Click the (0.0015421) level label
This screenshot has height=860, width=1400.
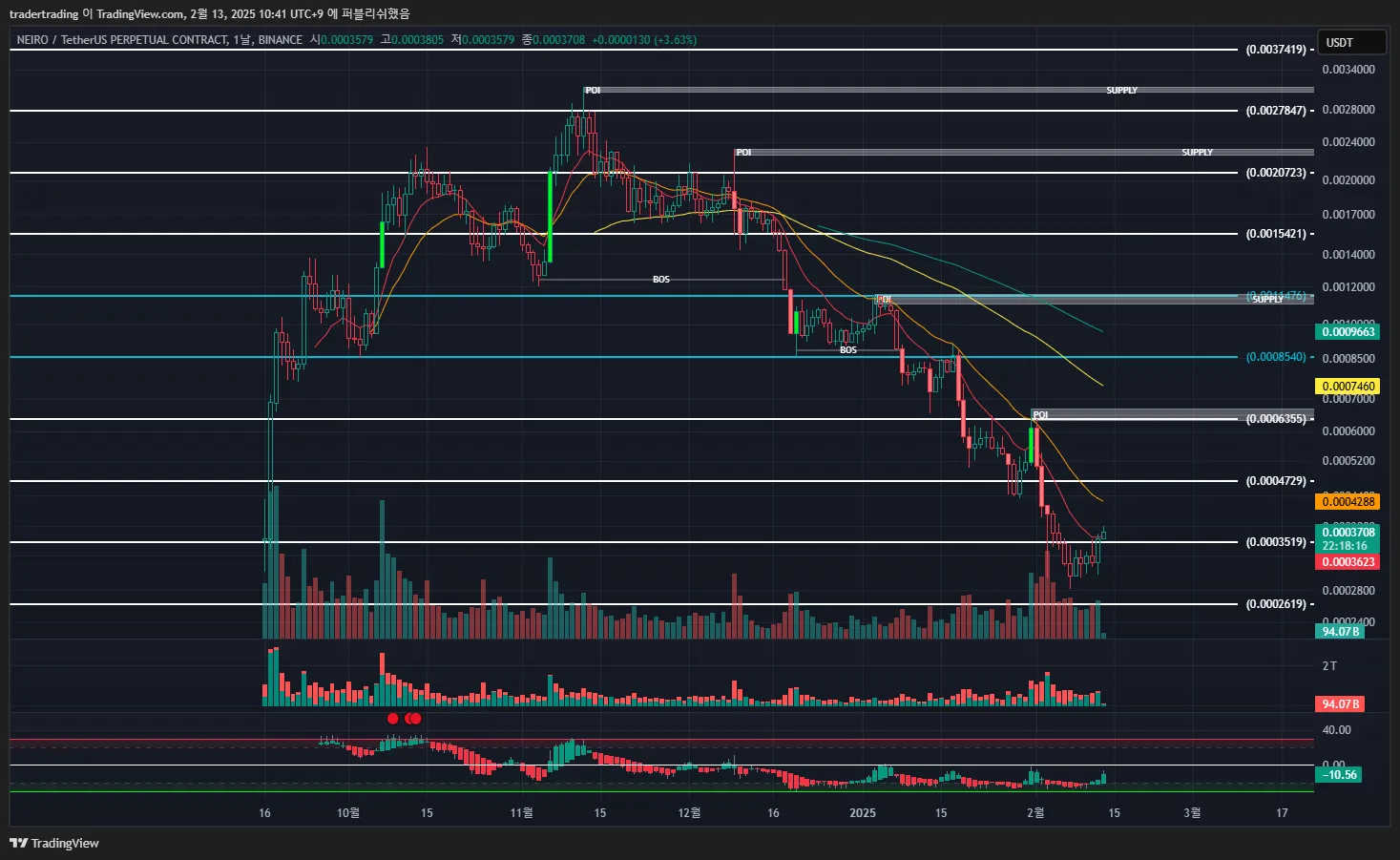coord(1276,234)
